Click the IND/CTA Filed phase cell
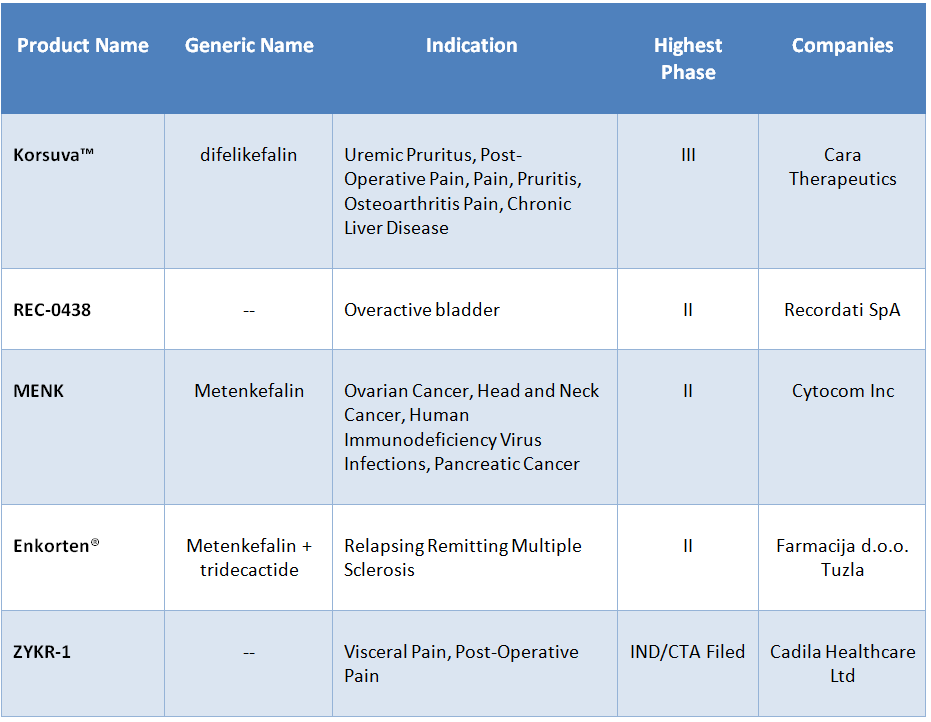This screenshot has width=931, height=722. click(x=688, y=652)
